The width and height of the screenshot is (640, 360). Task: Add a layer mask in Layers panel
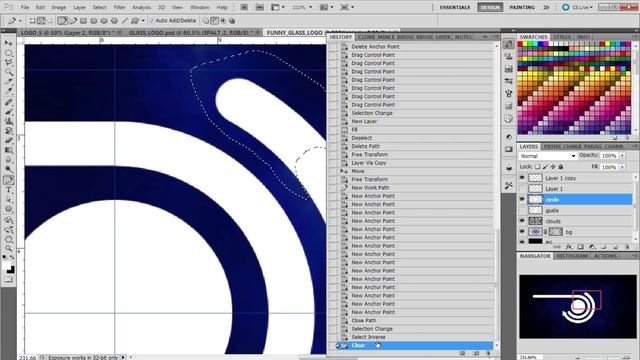tap(580, 247)
